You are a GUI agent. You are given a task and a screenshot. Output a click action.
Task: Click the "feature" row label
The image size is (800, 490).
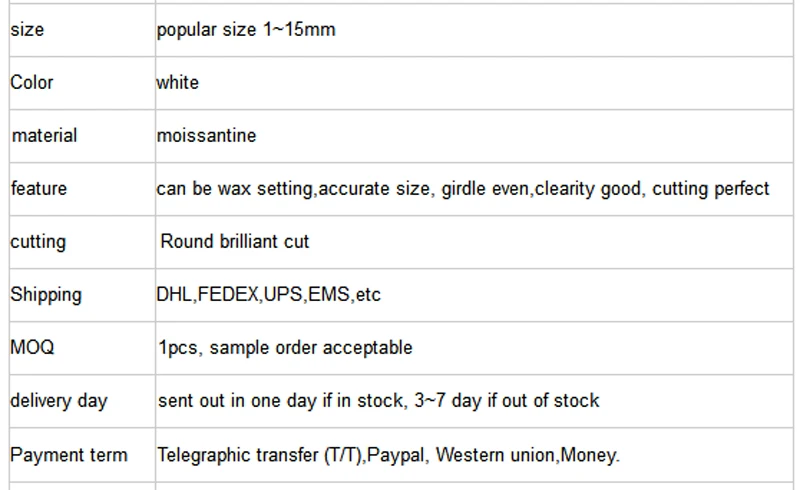tap(38, 189)
